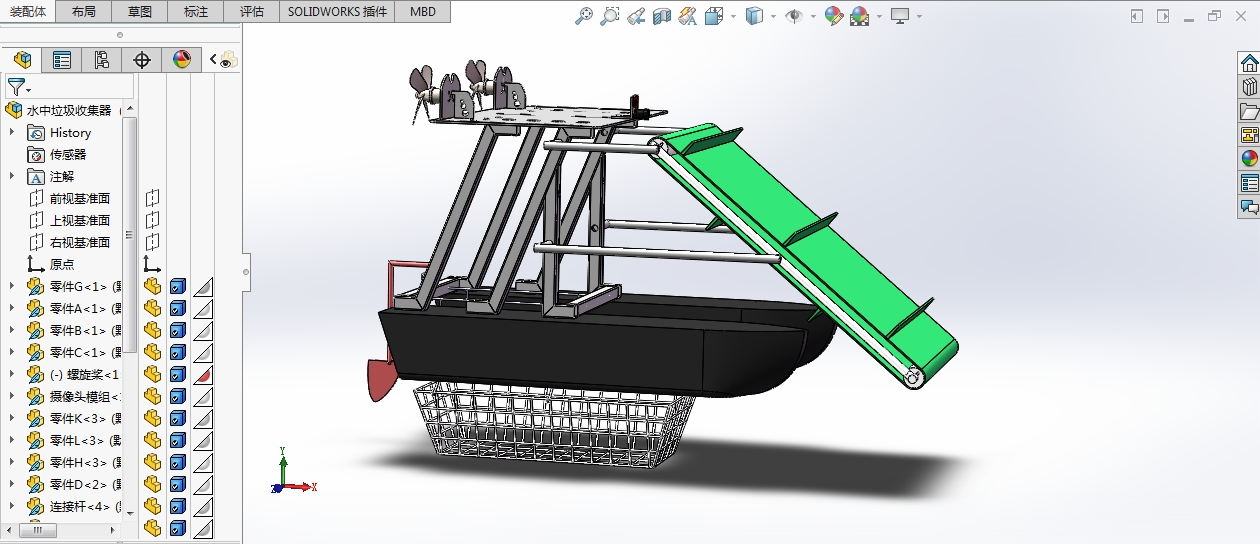The image size is (1260, 544).
Task: Click the Hide/Show Items eye icon
Action: click(x=795, y=16)
